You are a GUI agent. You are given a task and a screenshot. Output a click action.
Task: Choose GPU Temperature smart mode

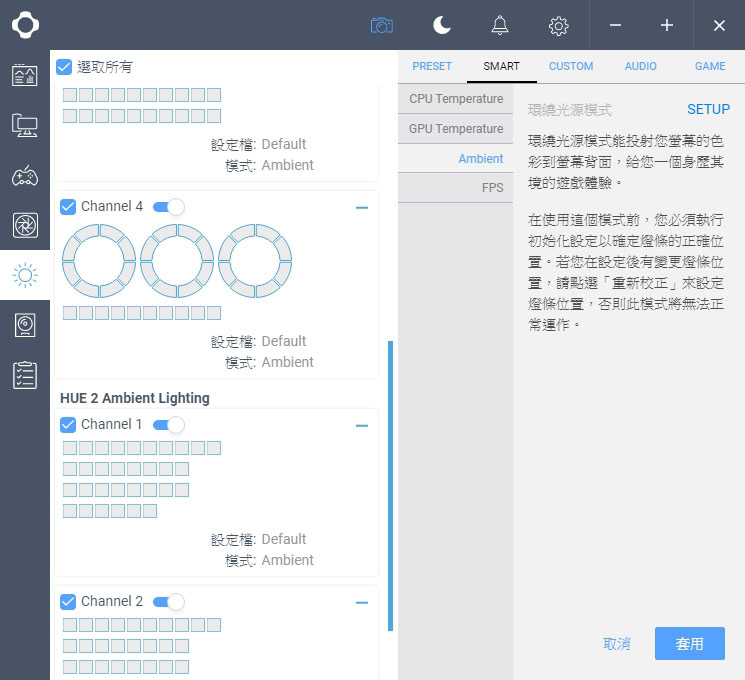(x=456, y=129)
